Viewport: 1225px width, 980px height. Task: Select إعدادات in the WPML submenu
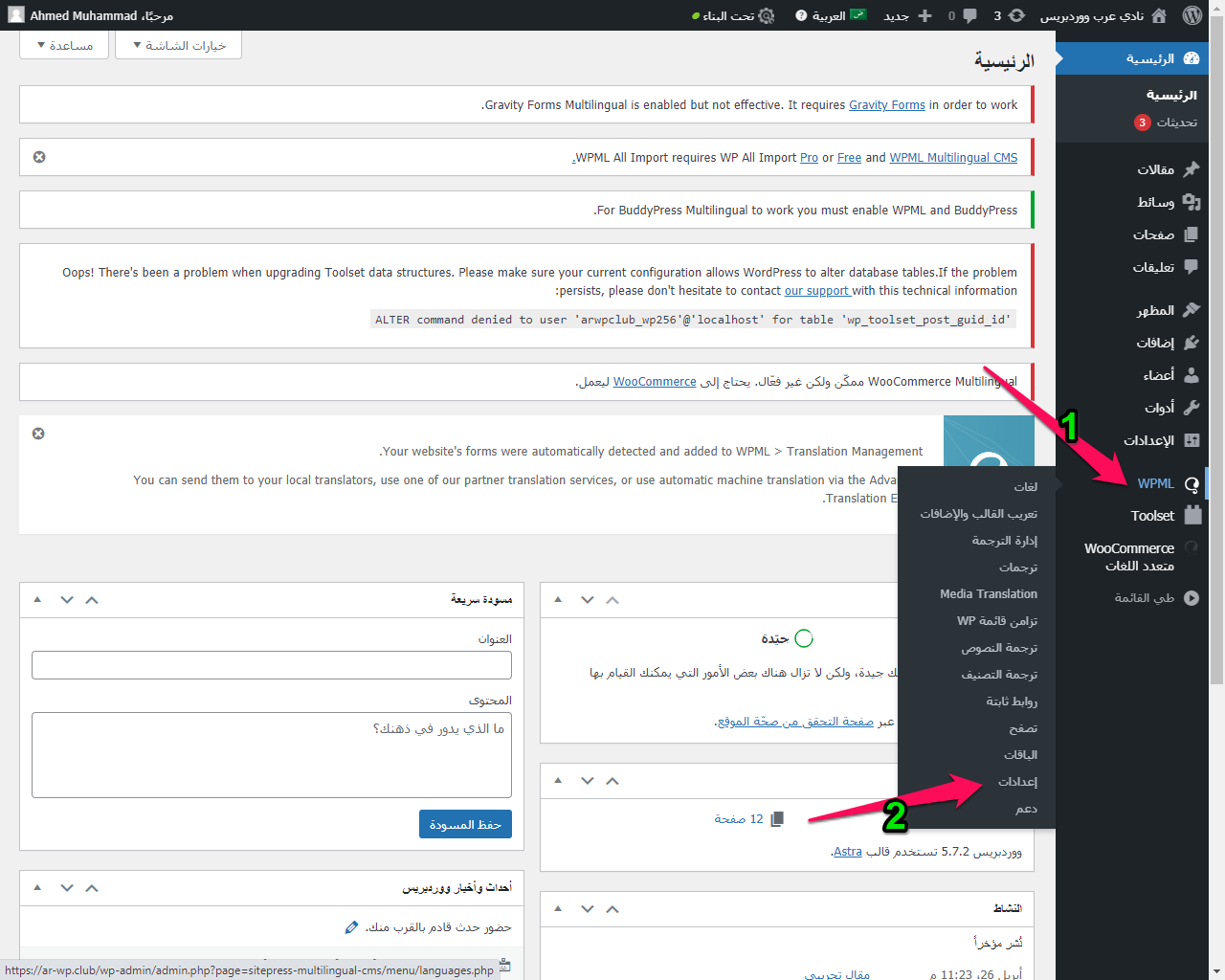[x=1017, y=782]
